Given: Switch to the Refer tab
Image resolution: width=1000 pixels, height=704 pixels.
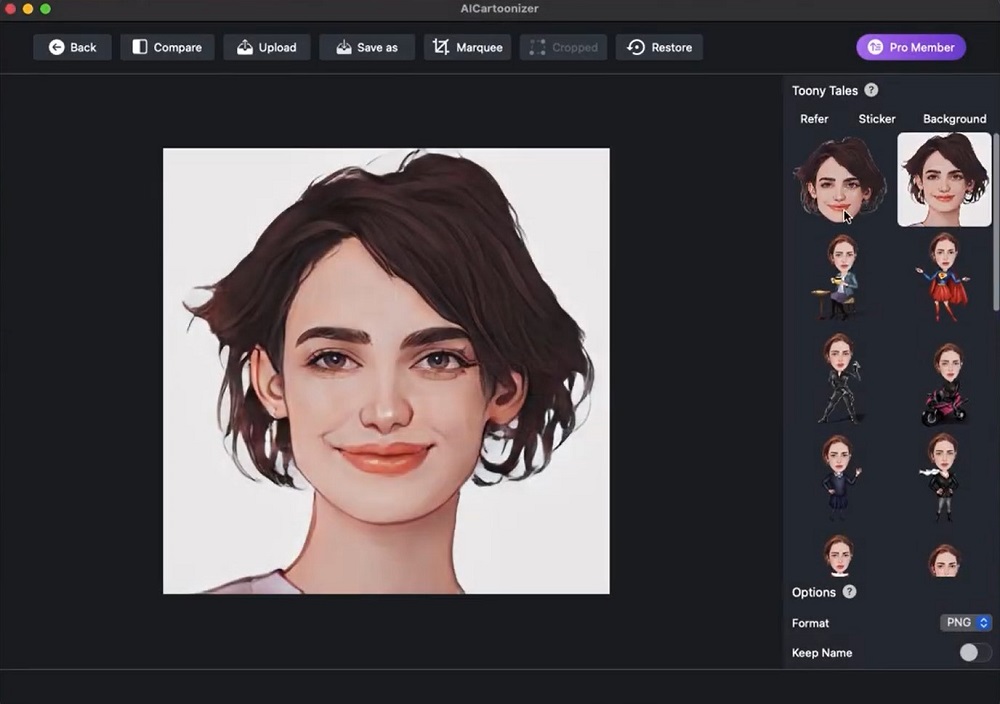Looking at the screenshot, I should click(x=813, y=118).
